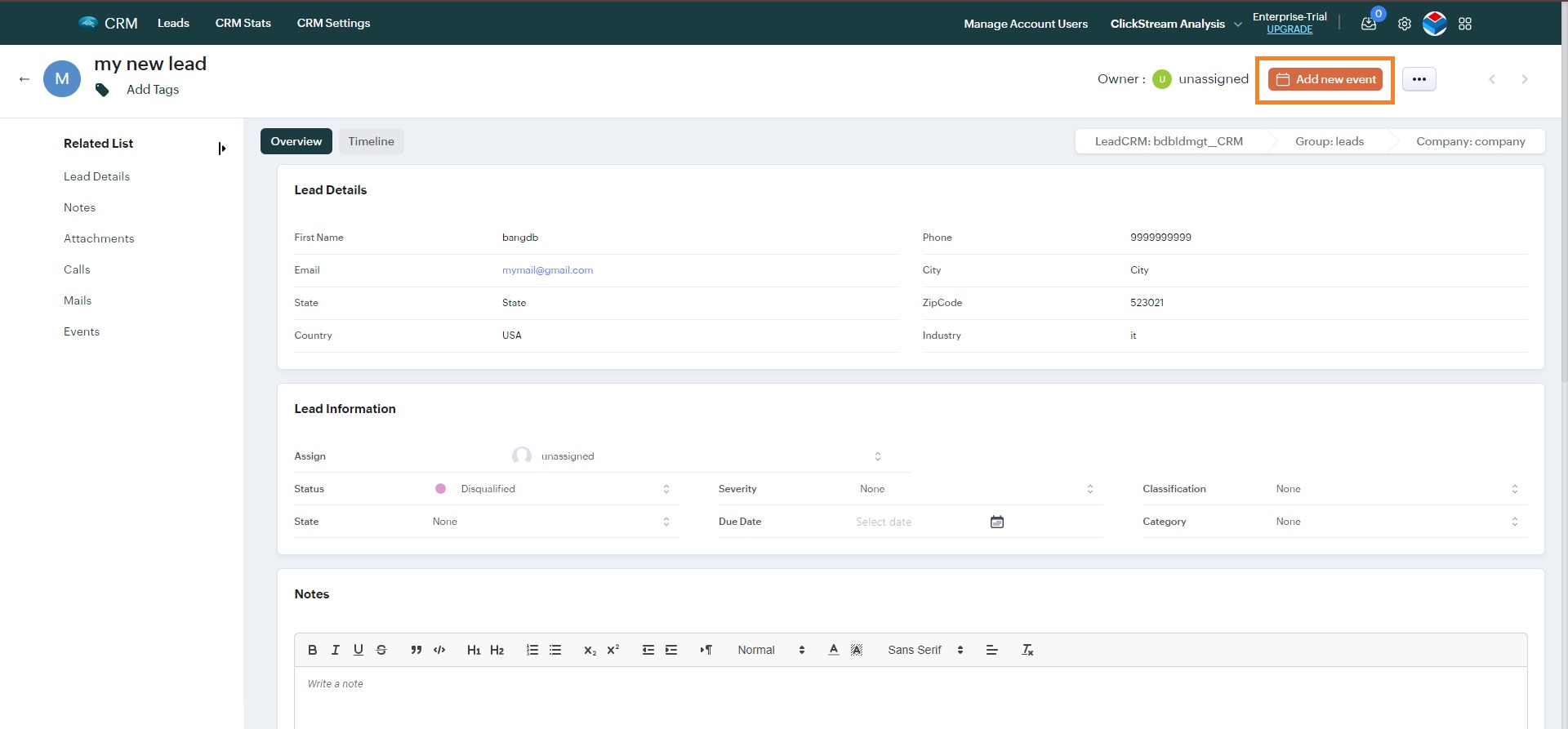Apply superscript formatting

click(x=612, y=650)
